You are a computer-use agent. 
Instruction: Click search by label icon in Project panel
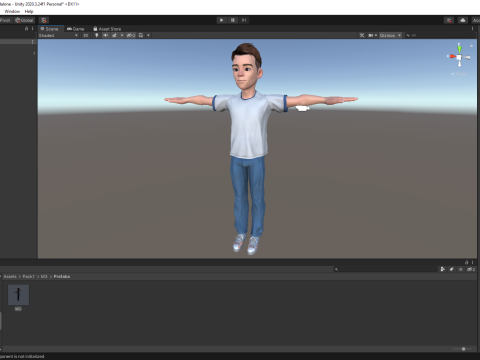(x=452, y=269)
